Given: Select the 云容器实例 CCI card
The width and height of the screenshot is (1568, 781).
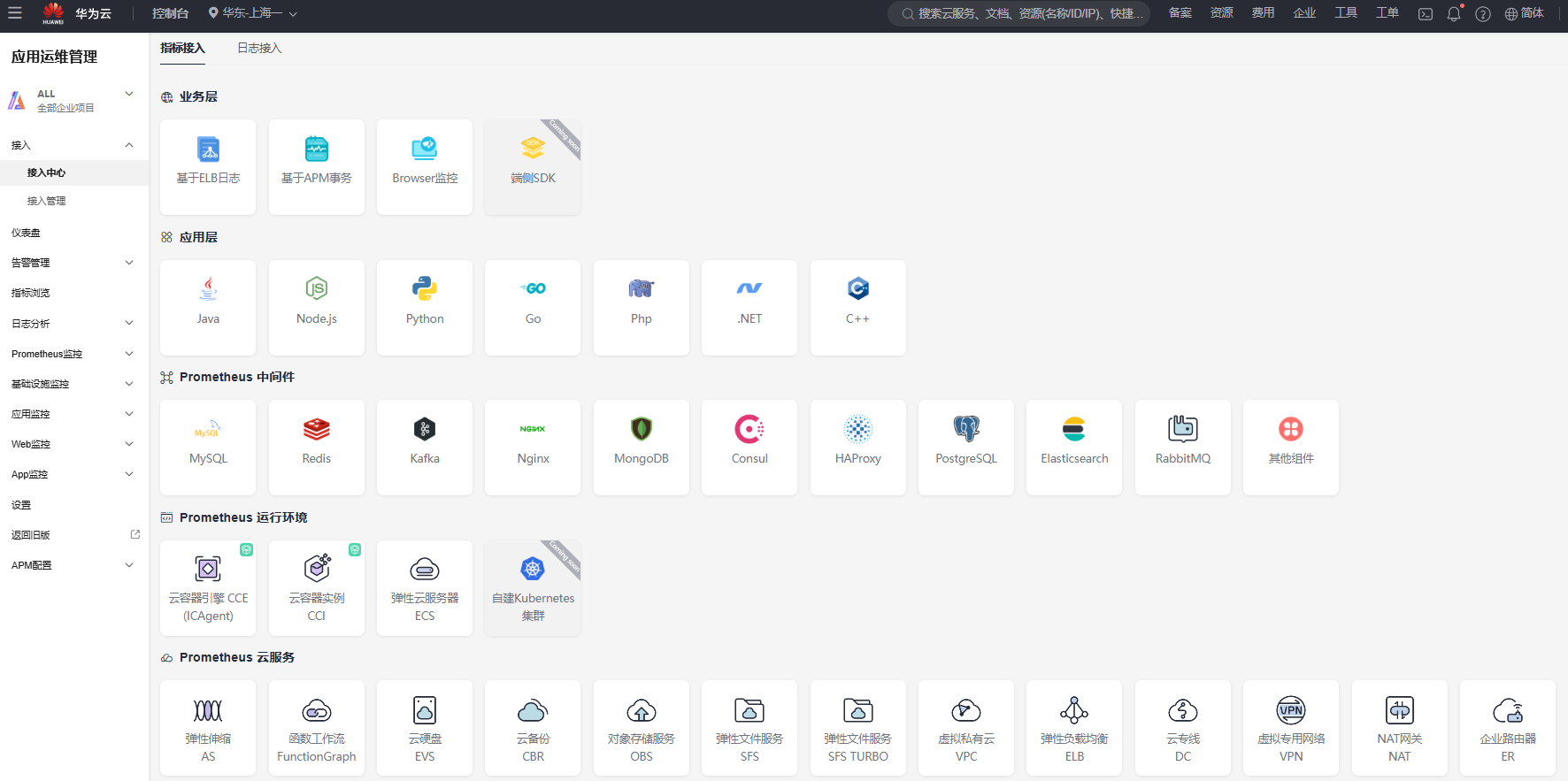Looking at the screenshot, I should click(317, 588).
